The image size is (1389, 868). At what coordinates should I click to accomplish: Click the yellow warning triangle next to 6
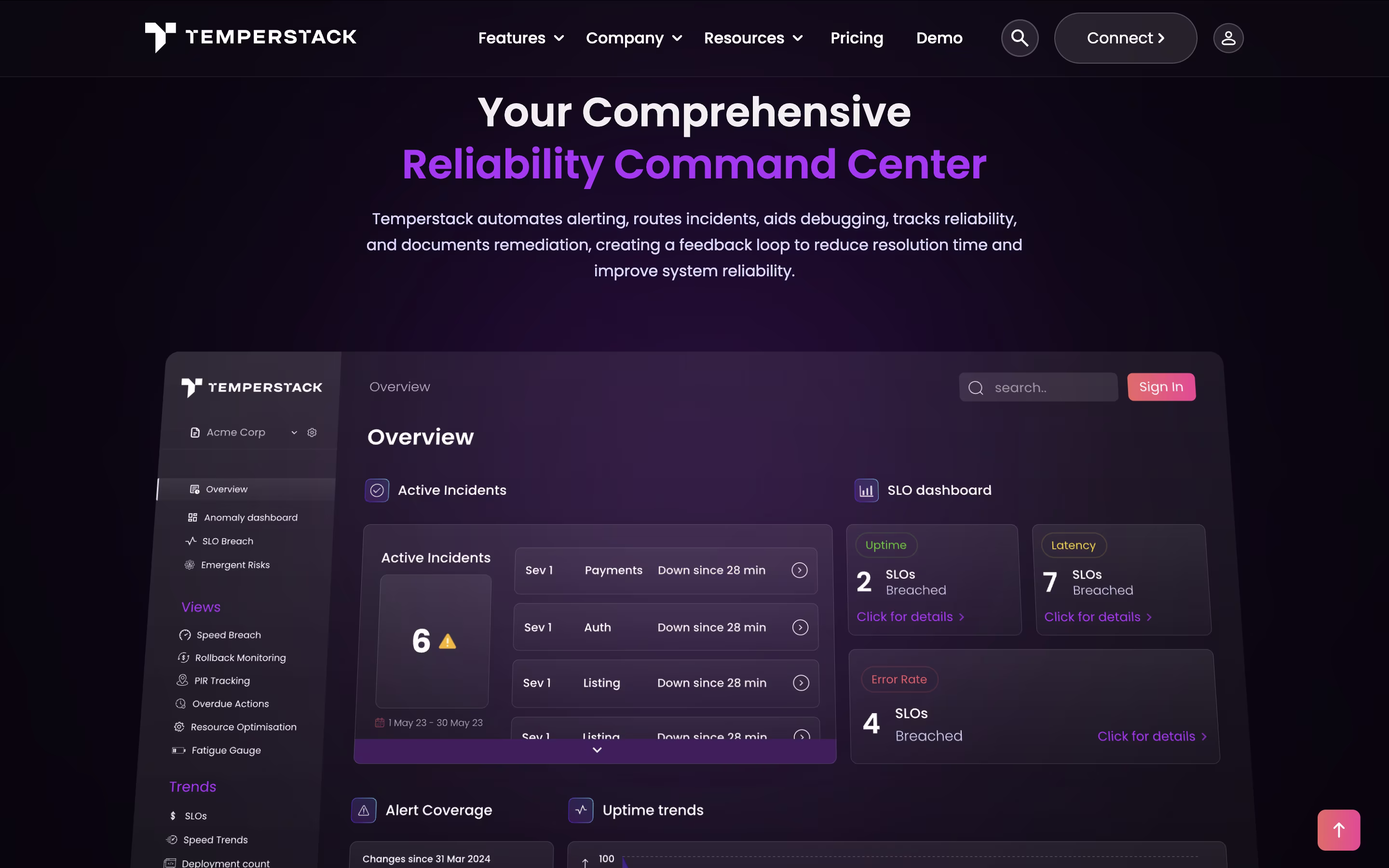click(447, 641)
